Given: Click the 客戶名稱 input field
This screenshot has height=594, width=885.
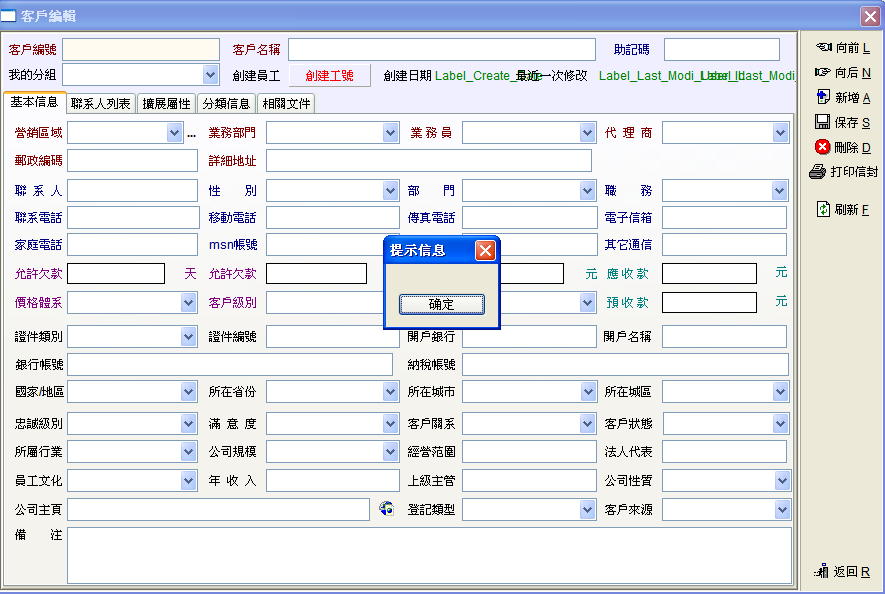Looking at the screenshot, I should (x=441, y=50).
